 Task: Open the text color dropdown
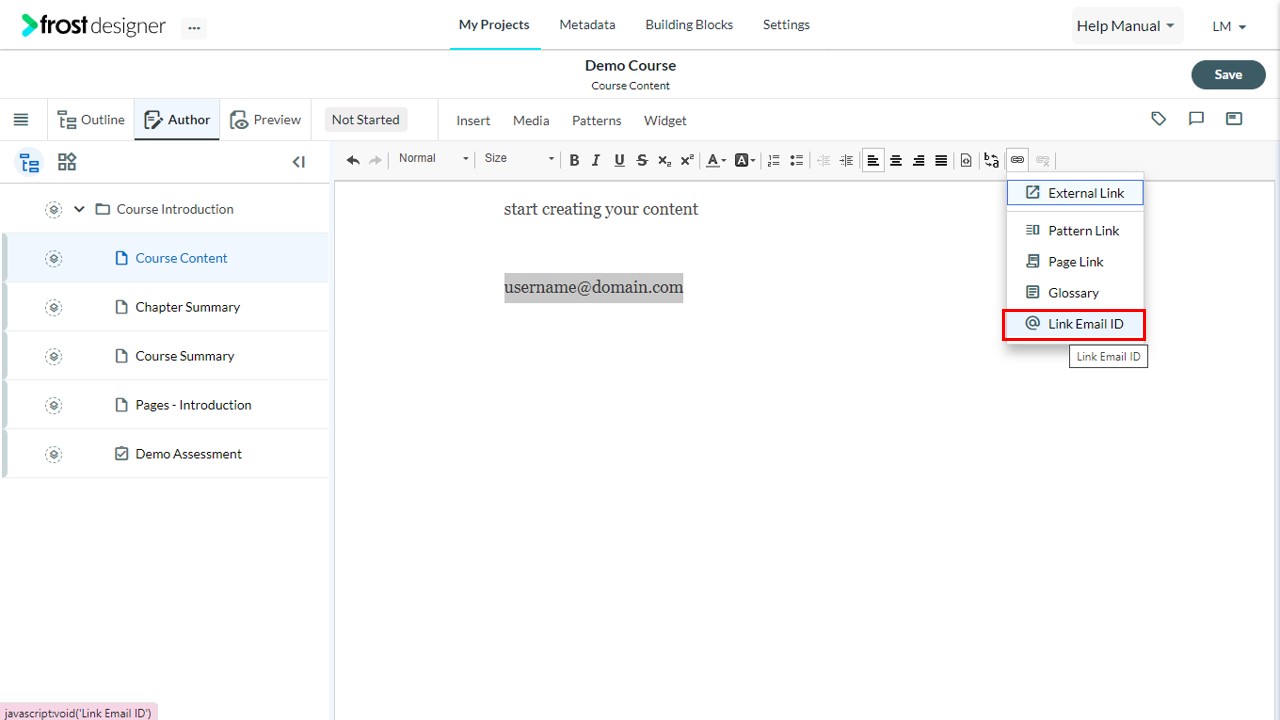tap(716, 160)
